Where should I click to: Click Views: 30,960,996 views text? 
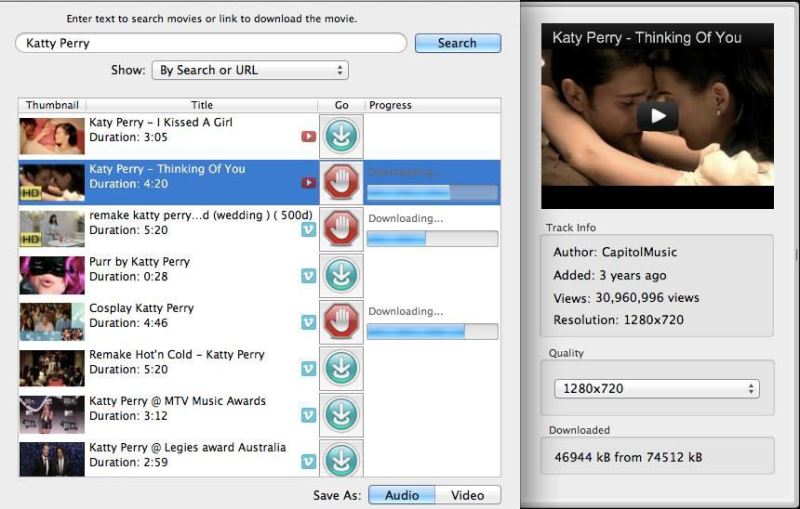pyautogui.click(x=627, y=298)
